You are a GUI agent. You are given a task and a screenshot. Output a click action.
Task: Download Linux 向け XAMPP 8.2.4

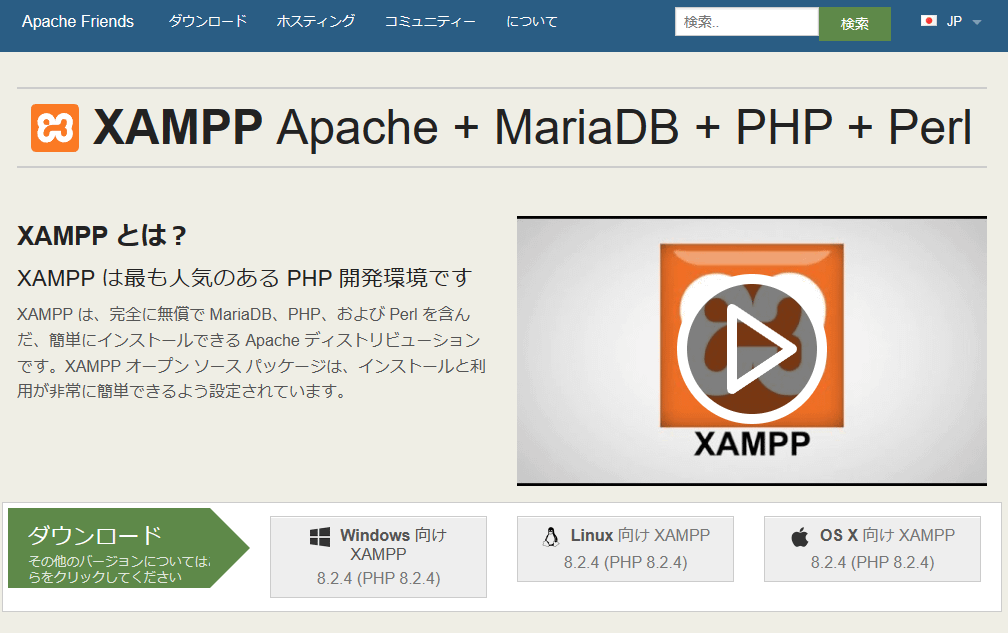click(x=625, y=549)
